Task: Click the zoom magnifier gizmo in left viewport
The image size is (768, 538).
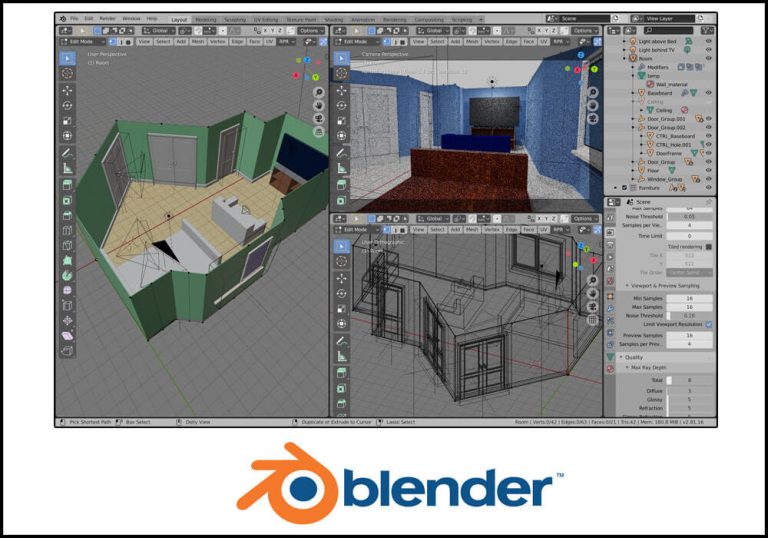Action: click(319, 92)
